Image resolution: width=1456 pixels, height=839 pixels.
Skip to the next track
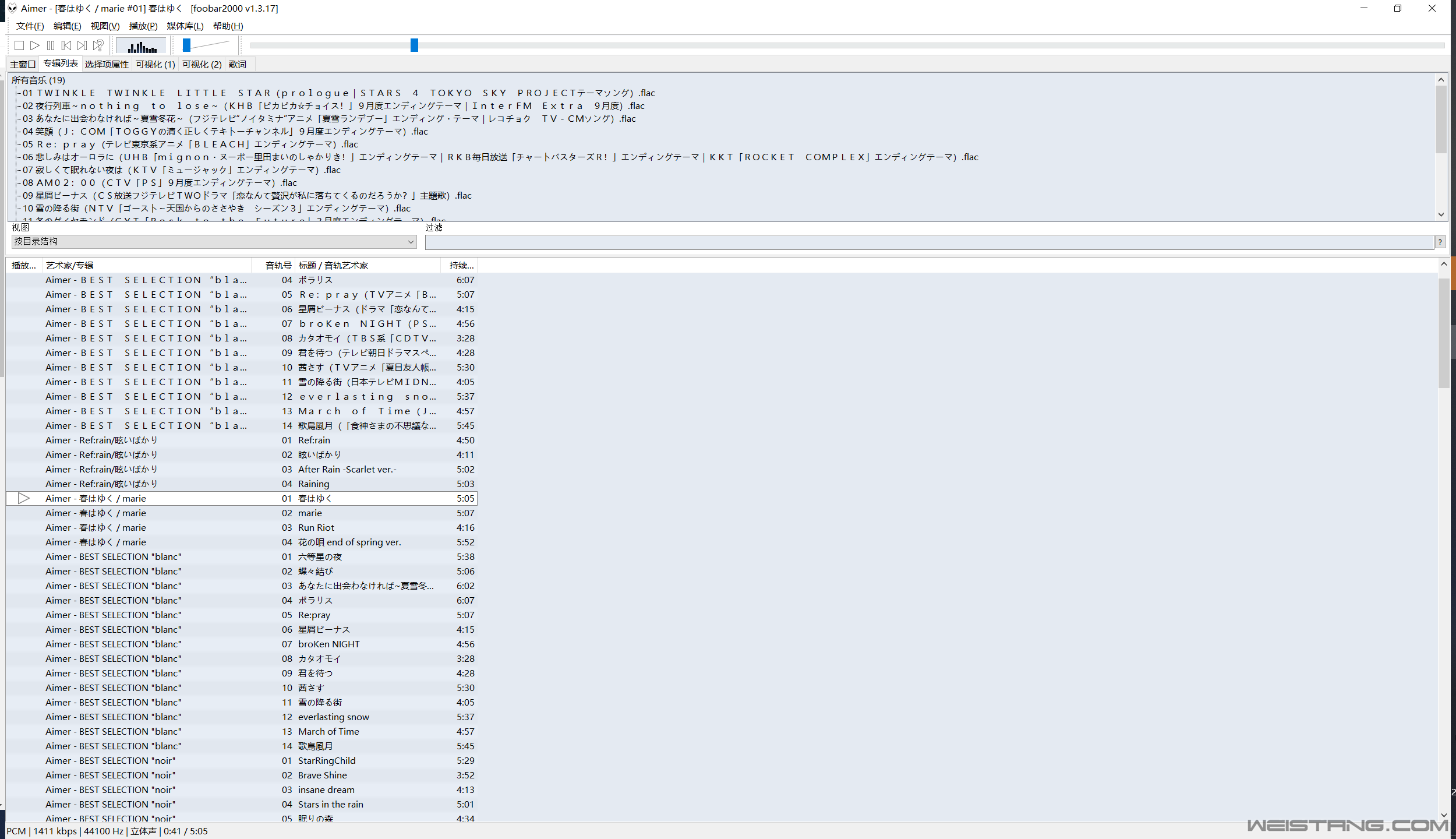point(82,45)
